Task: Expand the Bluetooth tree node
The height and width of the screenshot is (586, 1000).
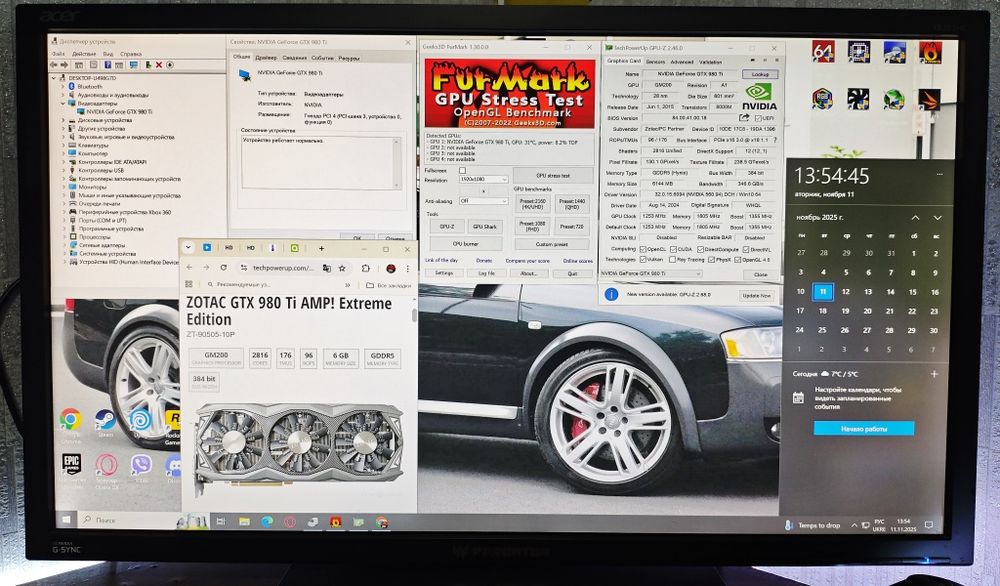Action: (x=64, y=86)
